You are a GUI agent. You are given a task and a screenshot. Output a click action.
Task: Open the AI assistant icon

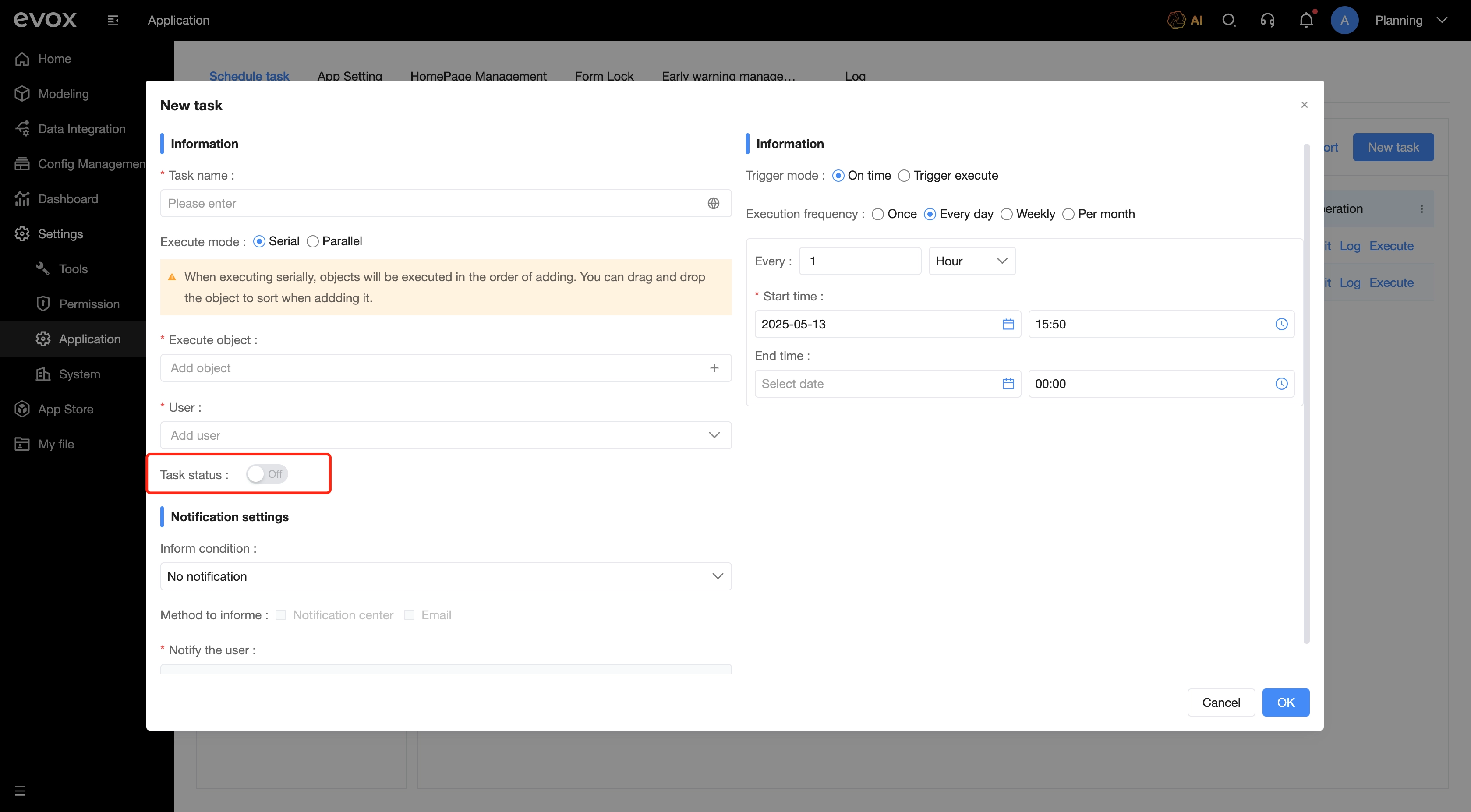click(x=1185, y=21)
